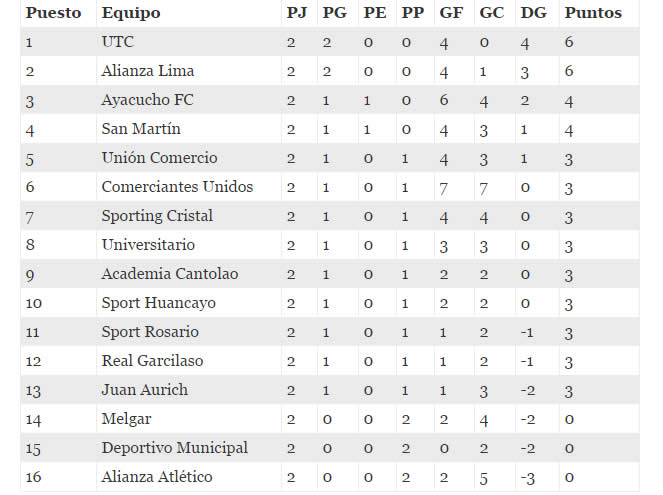The width and height of the screenshot is (663, 495).
Task: Click the Puntos column header
Action: coord(593,13)
